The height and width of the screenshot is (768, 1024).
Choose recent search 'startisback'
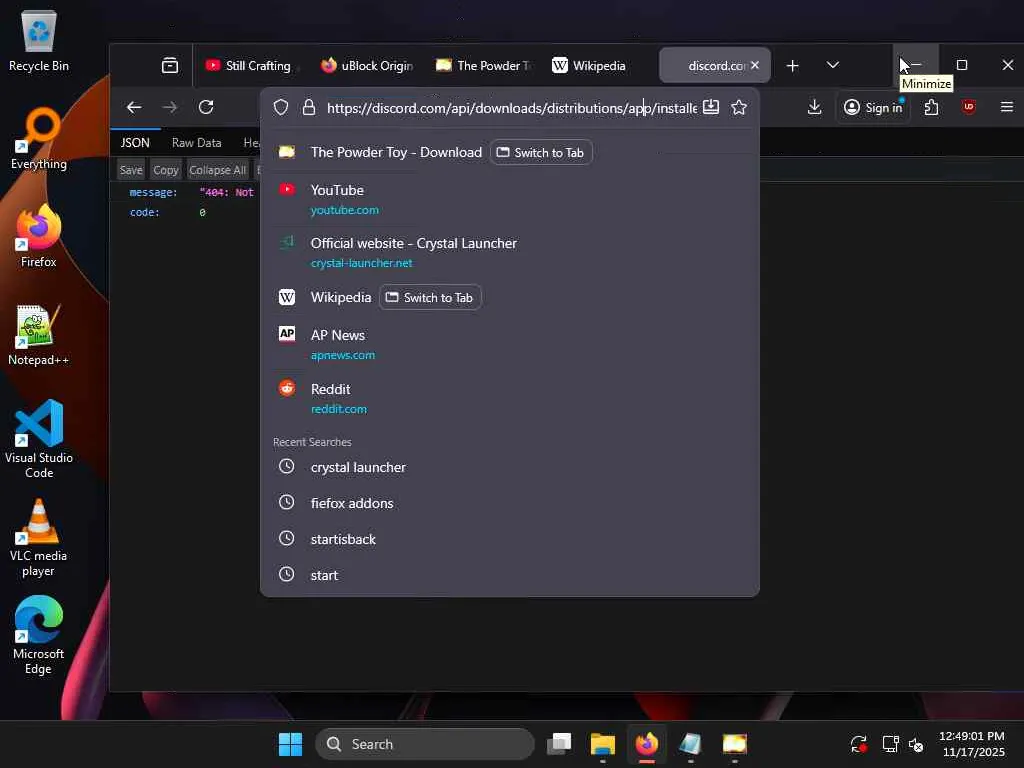tap(509, 539)
